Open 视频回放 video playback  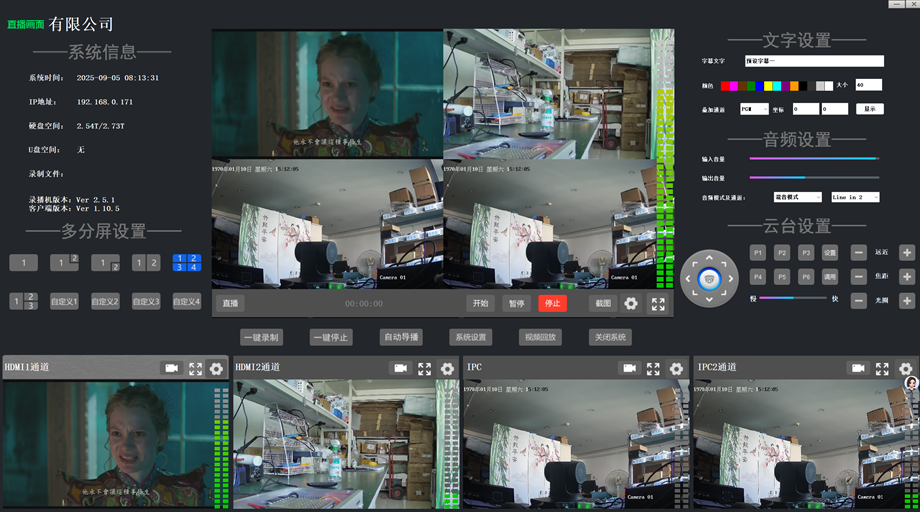539,337
